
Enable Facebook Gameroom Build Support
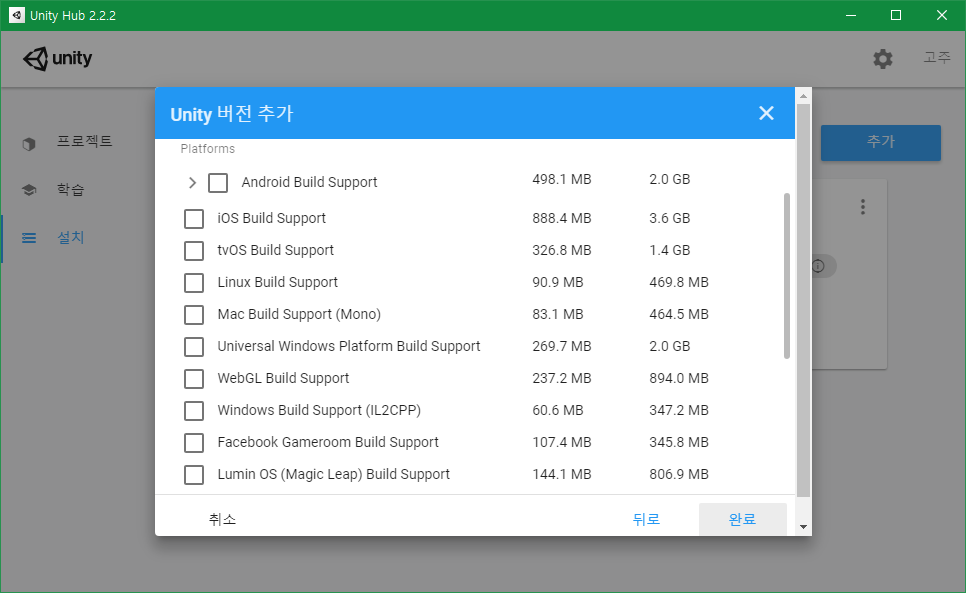[194, 443]
